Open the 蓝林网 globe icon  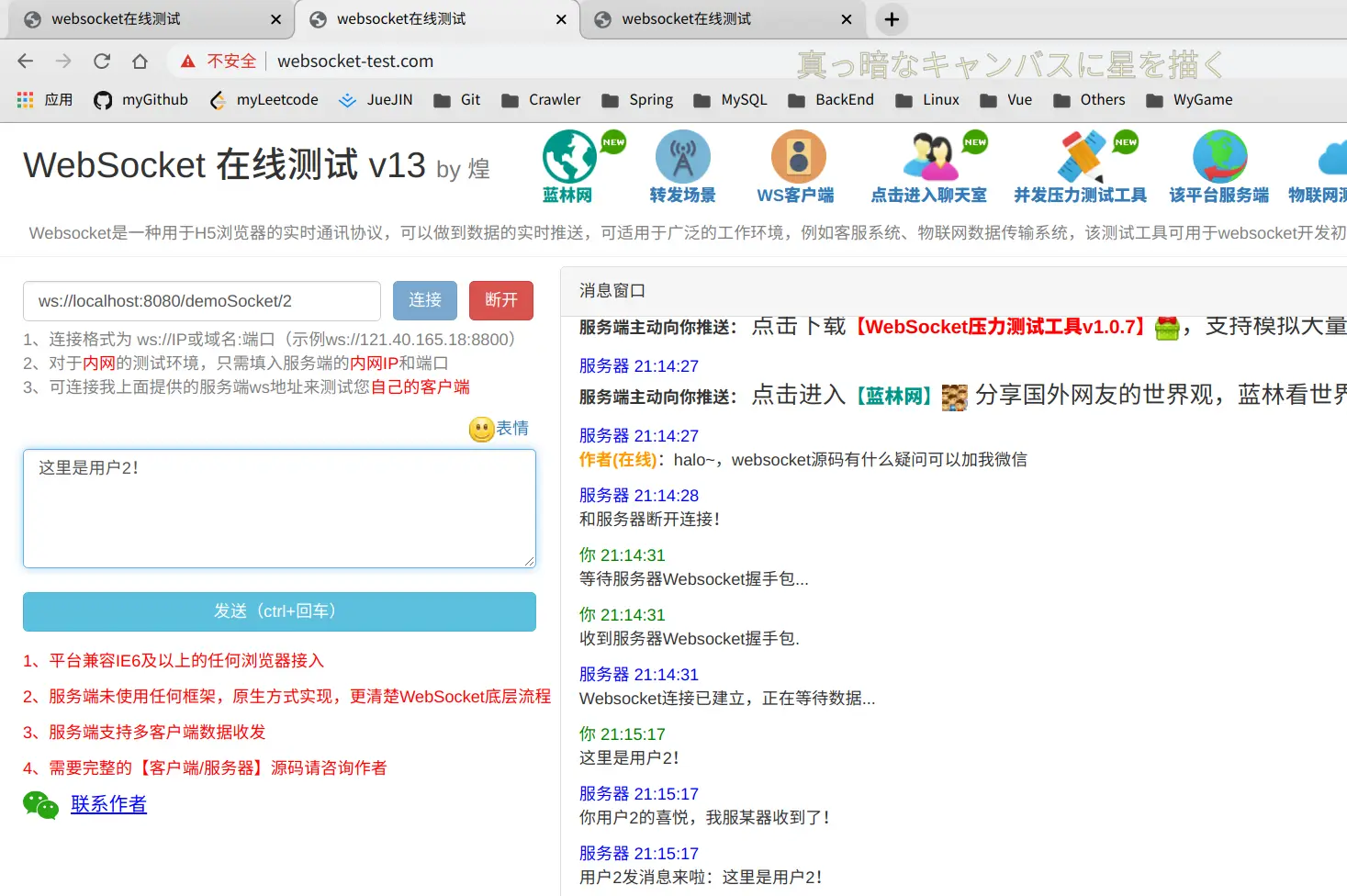click(x=569, y=156)
